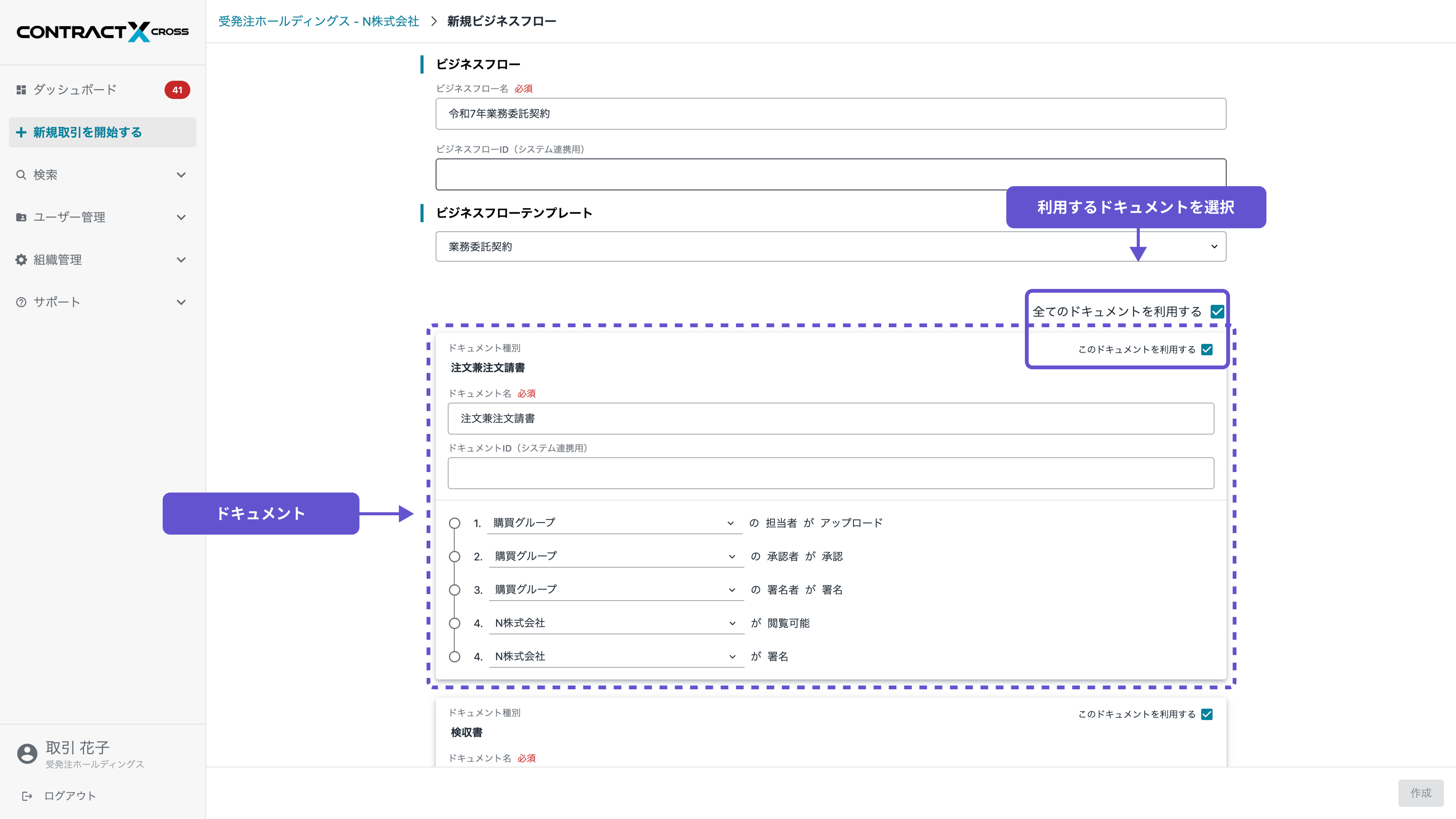Open the ビジネスフローテンプレート dropdown
Screen dimensions: 1456x819
tap(830, 246)
